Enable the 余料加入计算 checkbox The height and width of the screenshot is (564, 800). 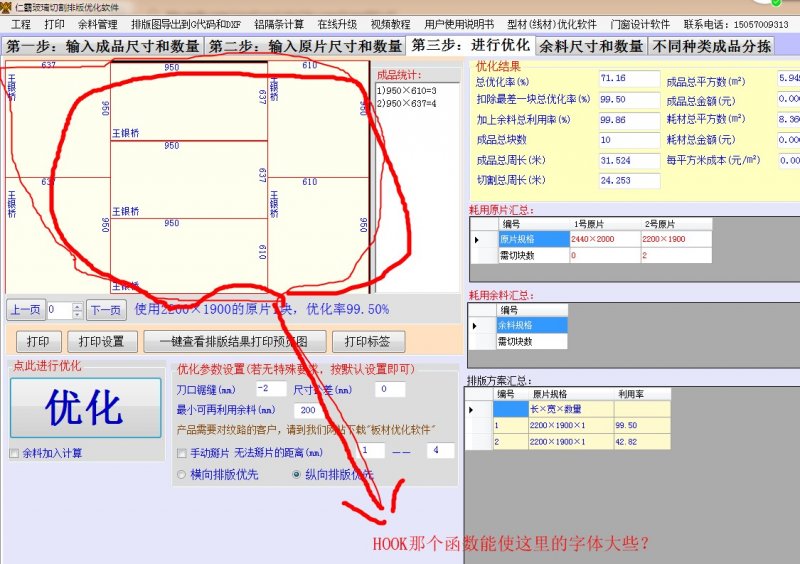click(x=14, y=453)
